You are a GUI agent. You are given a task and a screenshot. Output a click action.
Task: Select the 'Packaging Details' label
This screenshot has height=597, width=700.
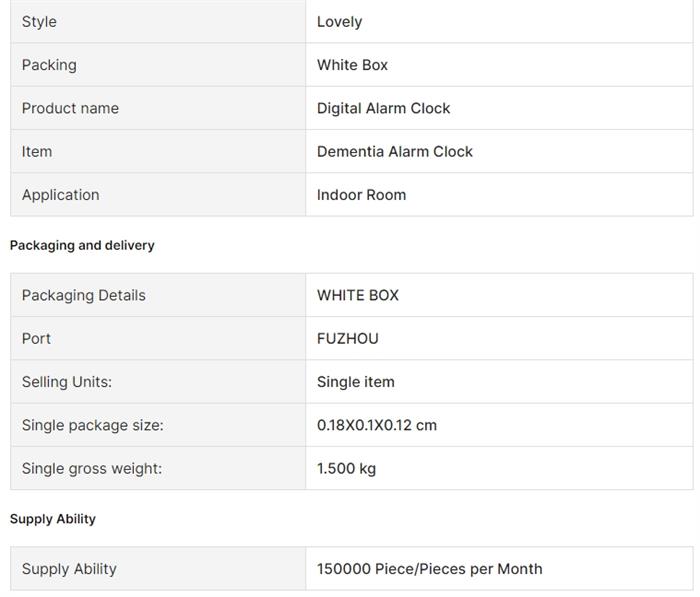click(x=83, y=295)
